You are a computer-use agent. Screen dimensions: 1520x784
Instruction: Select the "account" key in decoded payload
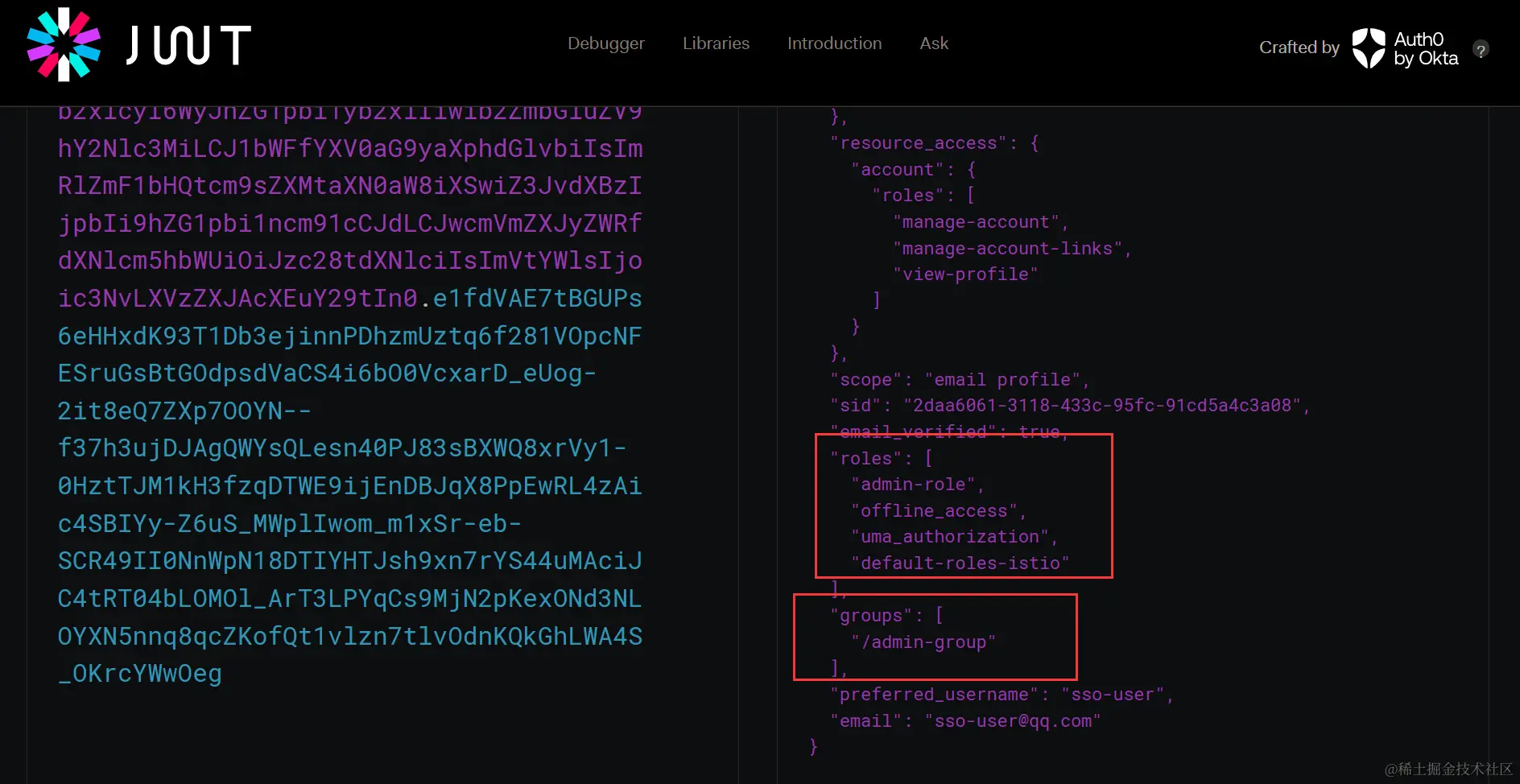[897, 170]
